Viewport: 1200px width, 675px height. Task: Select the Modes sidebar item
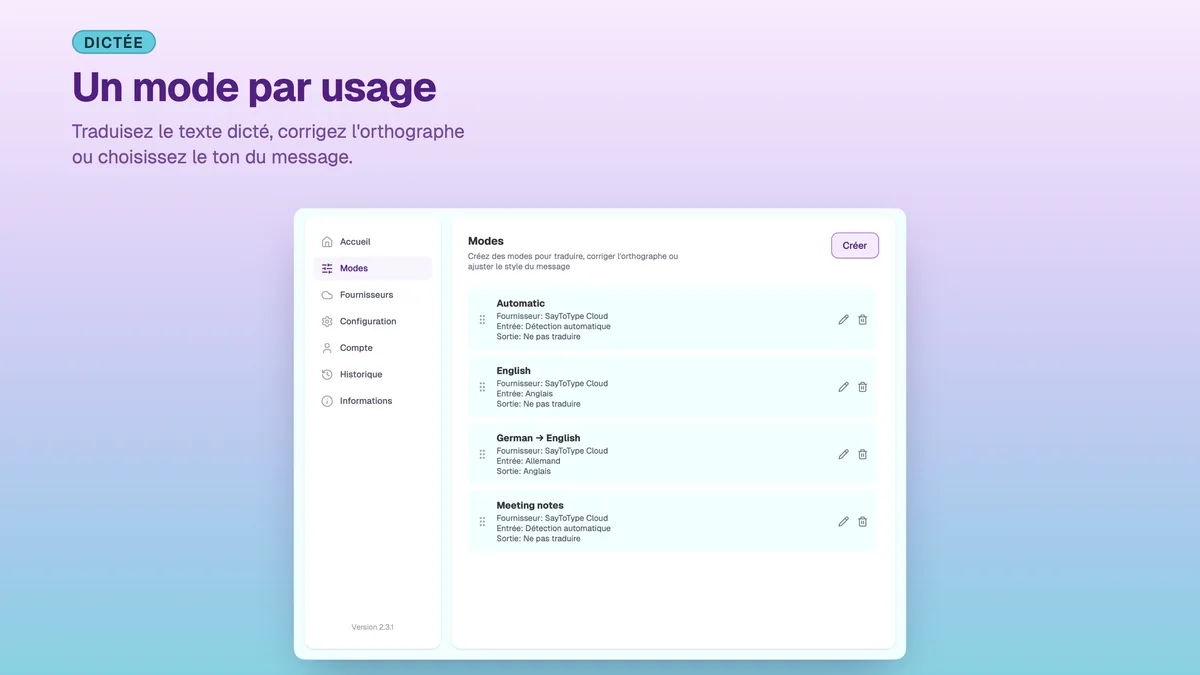point(372,268)
